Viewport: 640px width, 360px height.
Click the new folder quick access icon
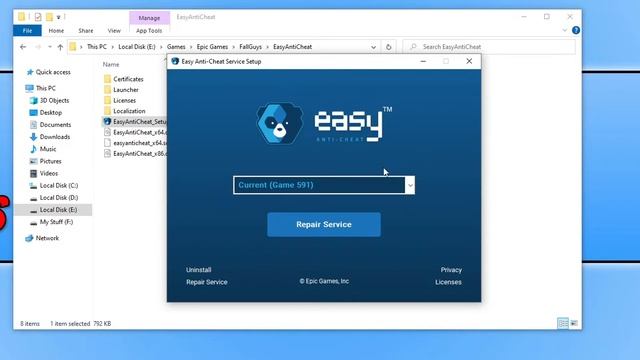point(49,17)
